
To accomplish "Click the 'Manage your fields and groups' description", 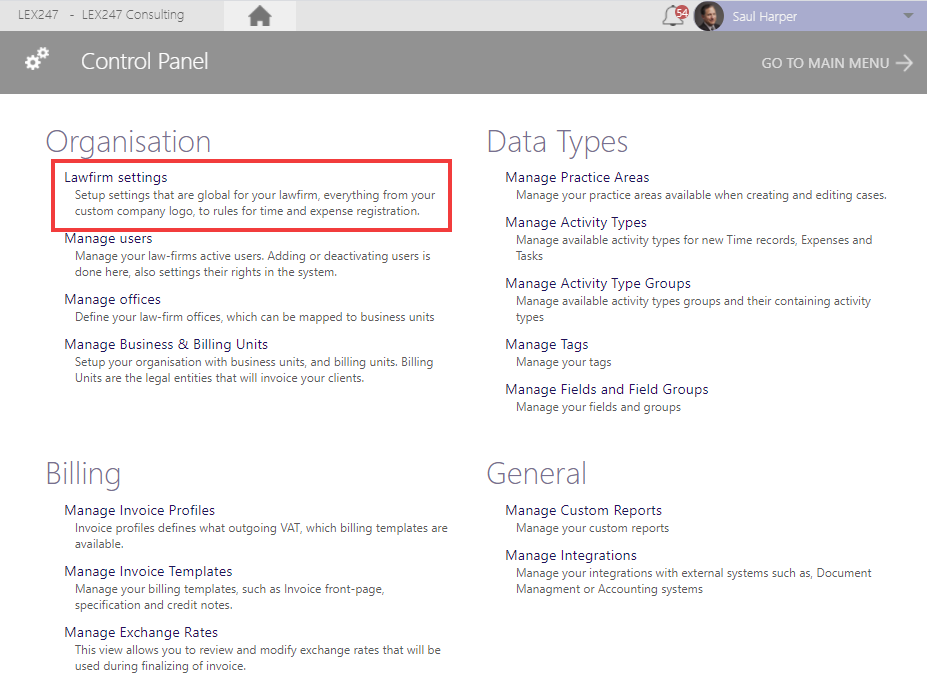I will click(598, 407).
